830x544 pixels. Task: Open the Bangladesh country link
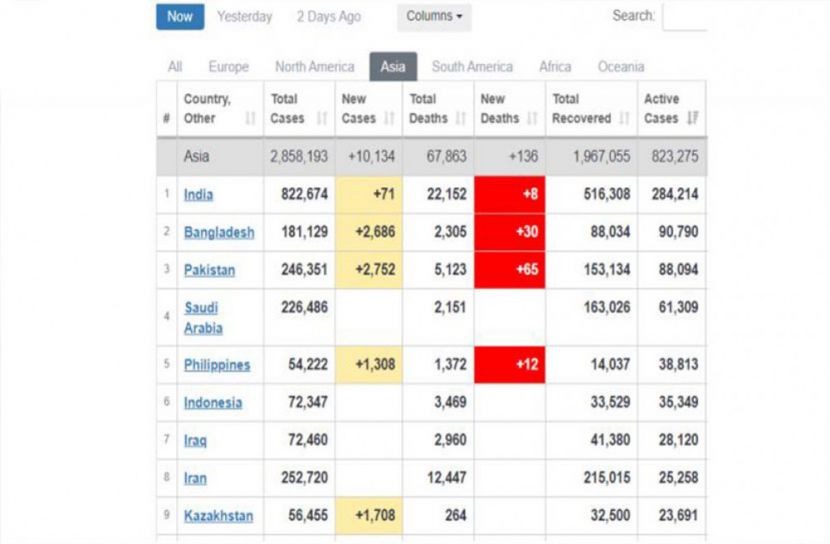[219, 232]
